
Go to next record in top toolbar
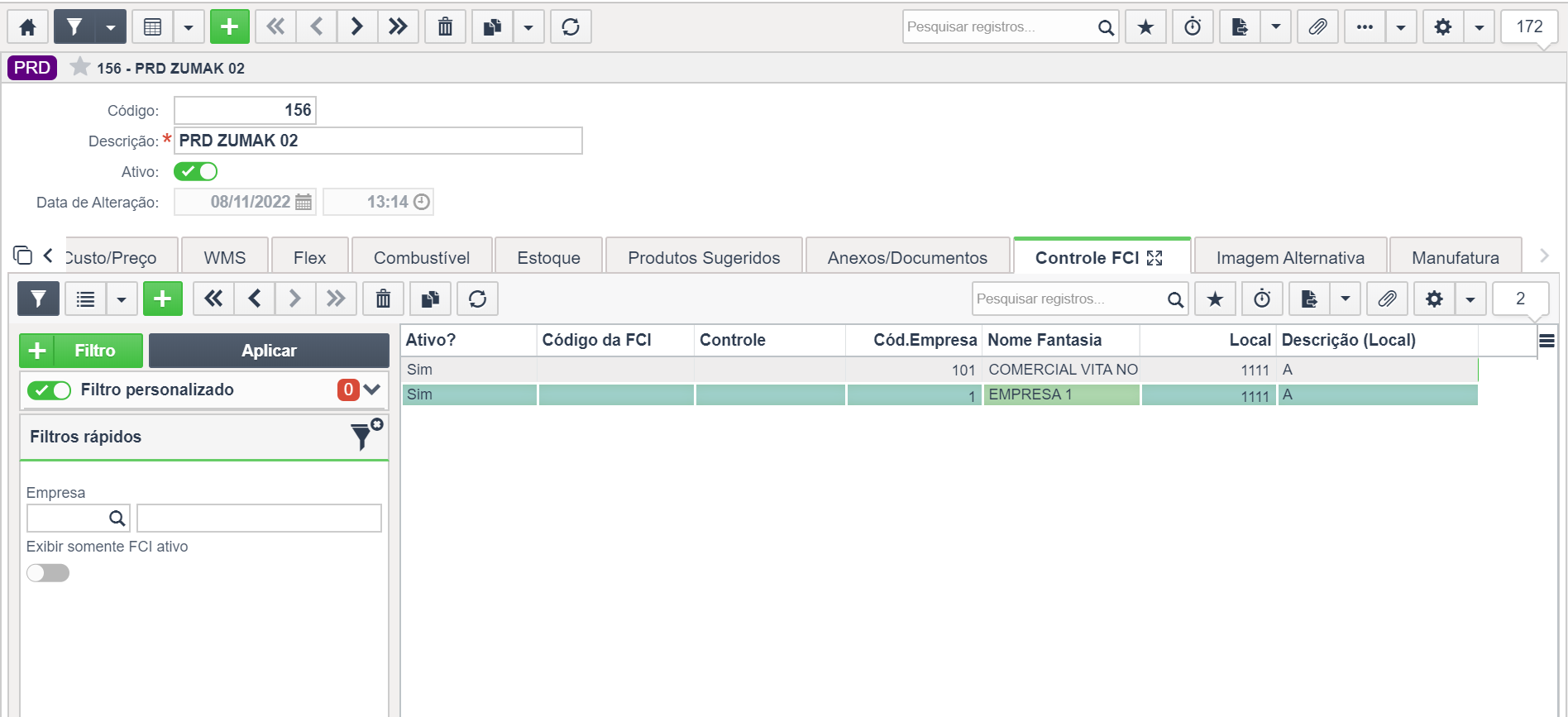[356, 27]
